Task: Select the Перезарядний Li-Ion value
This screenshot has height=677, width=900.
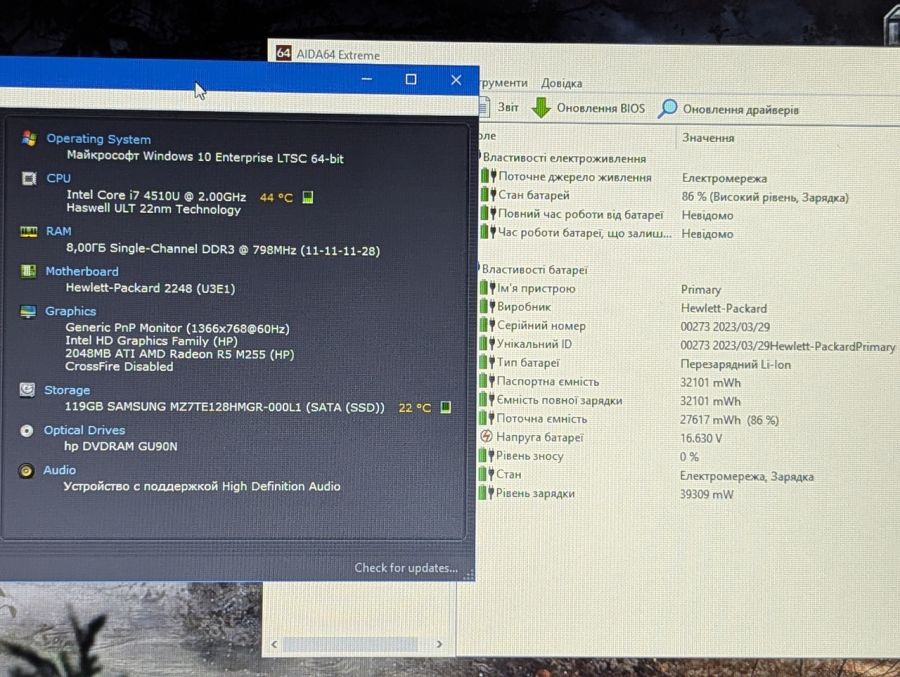Action: tap(736, 364)
